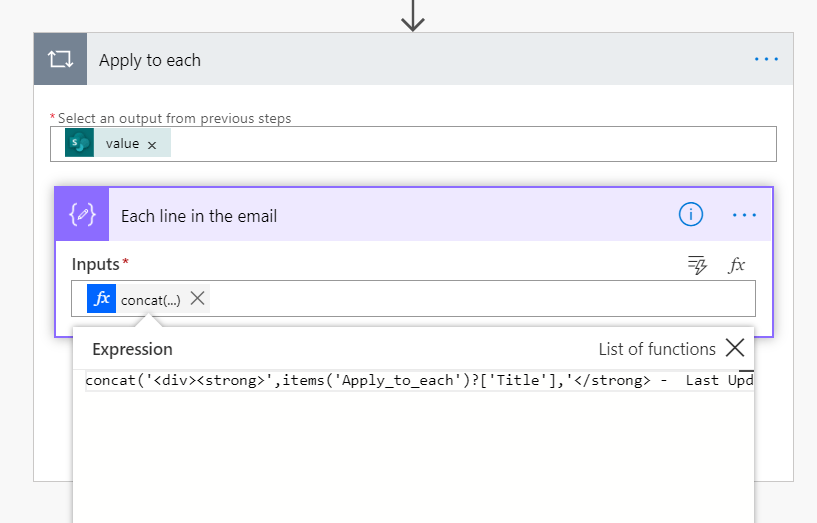Open info for Each line in the email

tap(690, 215)
